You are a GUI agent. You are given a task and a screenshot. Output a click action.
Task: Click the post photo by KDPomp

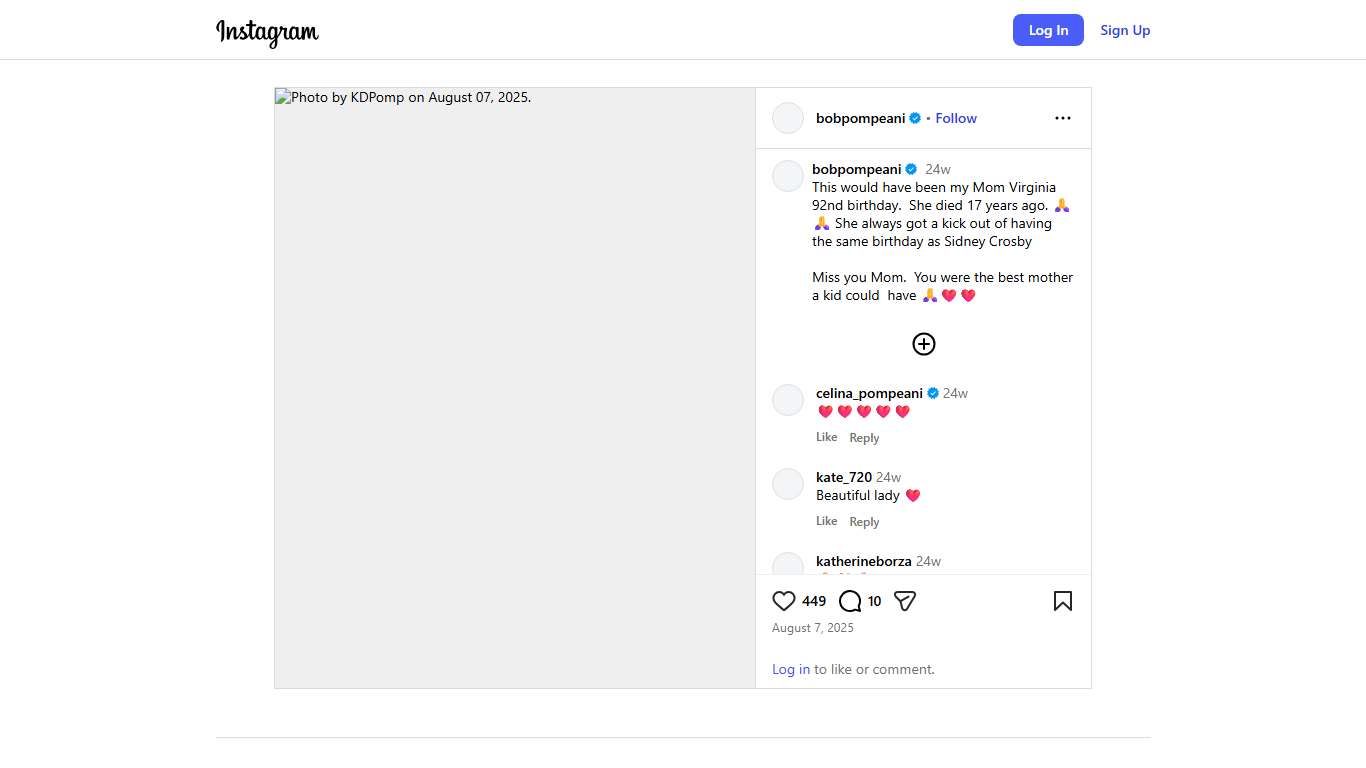[515, 388]
